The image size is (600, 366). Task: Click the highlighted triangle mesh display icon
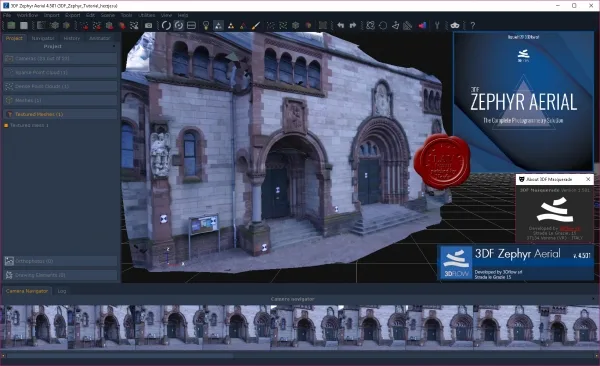218,25
